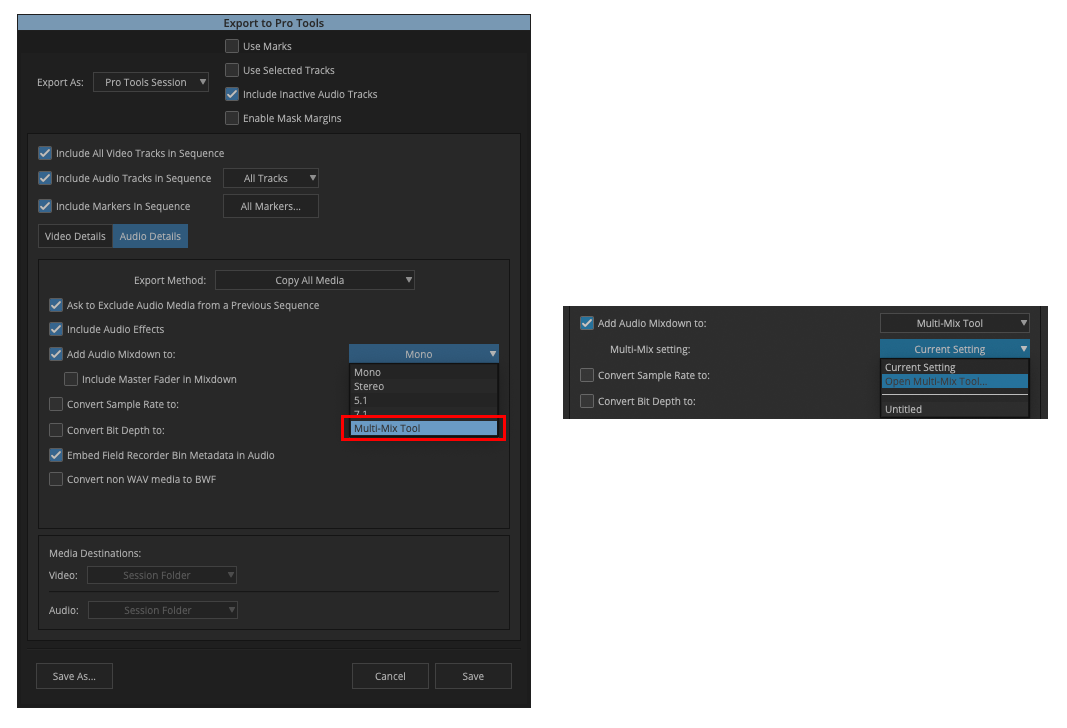This screenshot has width=1067, height=728.
Task: Select Stereo from mixdown list
Action: coord(424,386)
